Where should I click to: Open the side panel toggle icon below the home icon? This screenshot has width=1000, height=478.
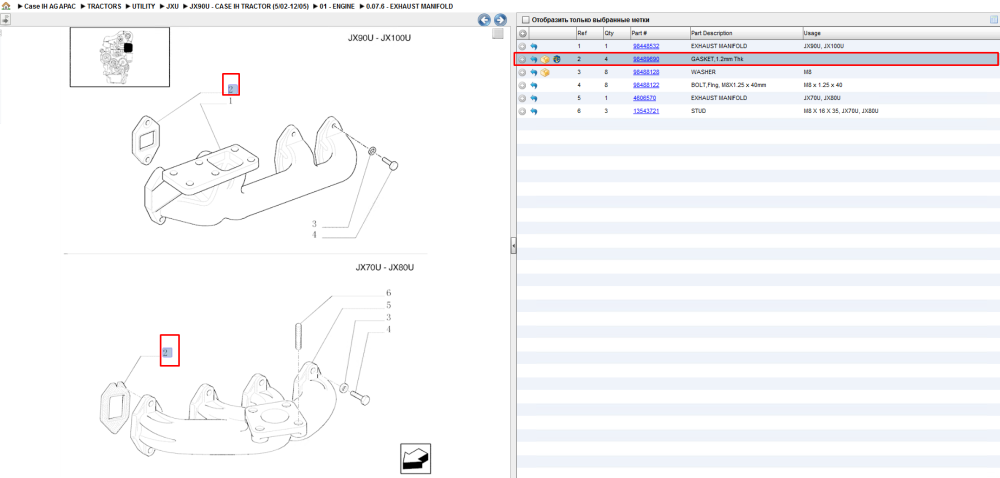(x=5, y=19)
